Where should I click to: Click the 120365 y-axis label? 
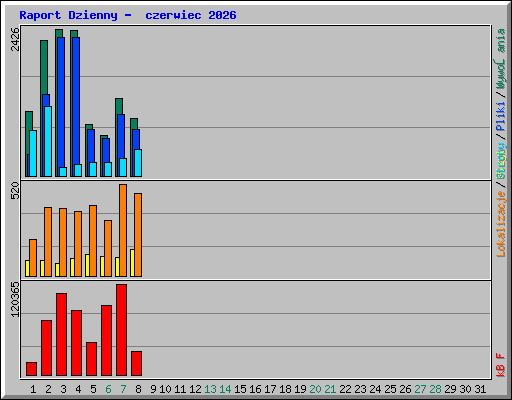point(15,299)
